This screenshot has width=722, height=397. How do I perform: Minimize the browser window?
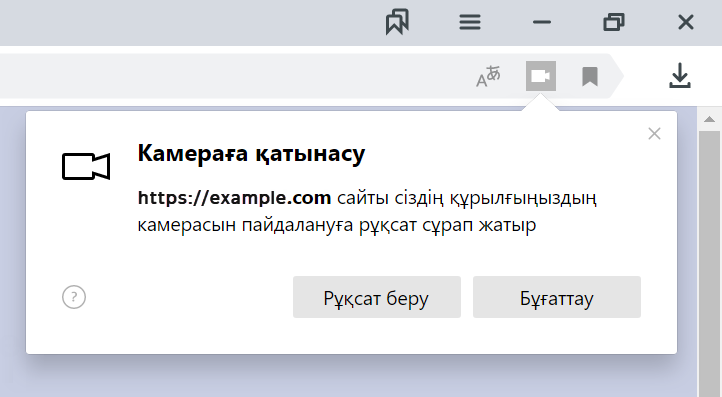(x=542, y=22)
